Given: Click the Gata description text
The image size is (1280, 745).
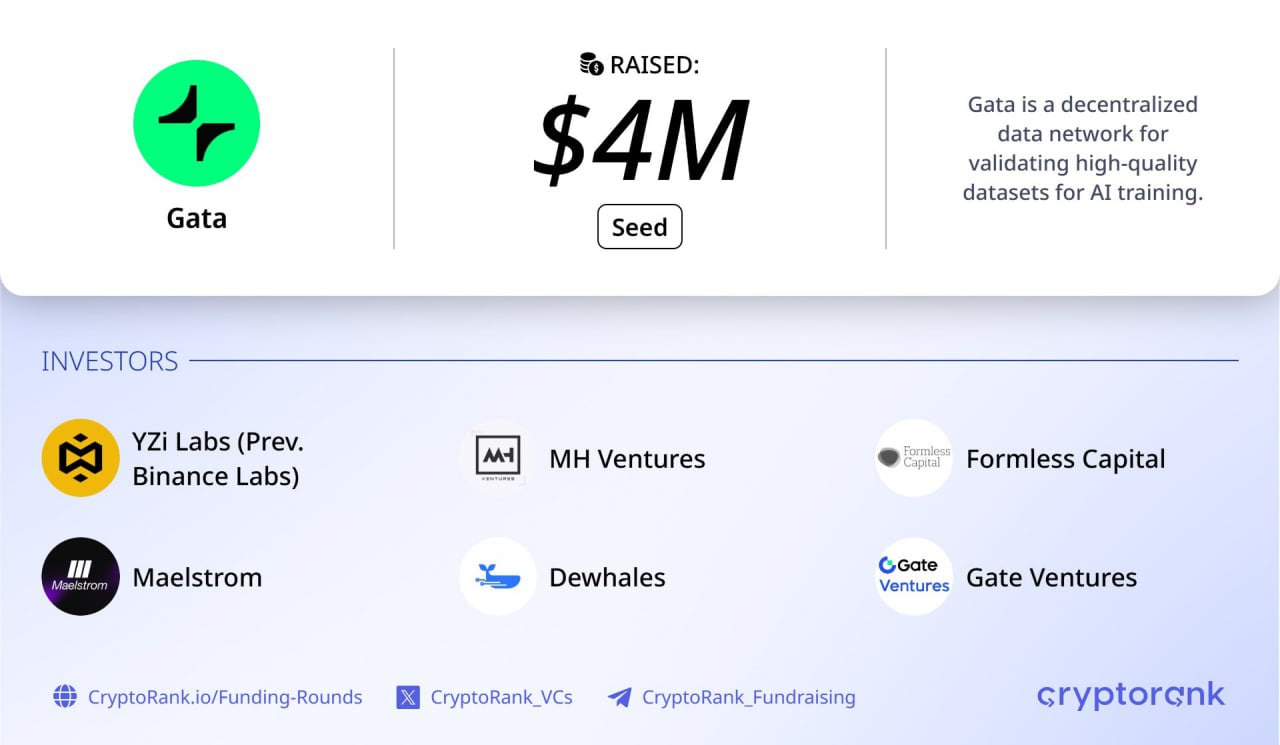Looking at the screenshot, I should [x=1083, y=148].
